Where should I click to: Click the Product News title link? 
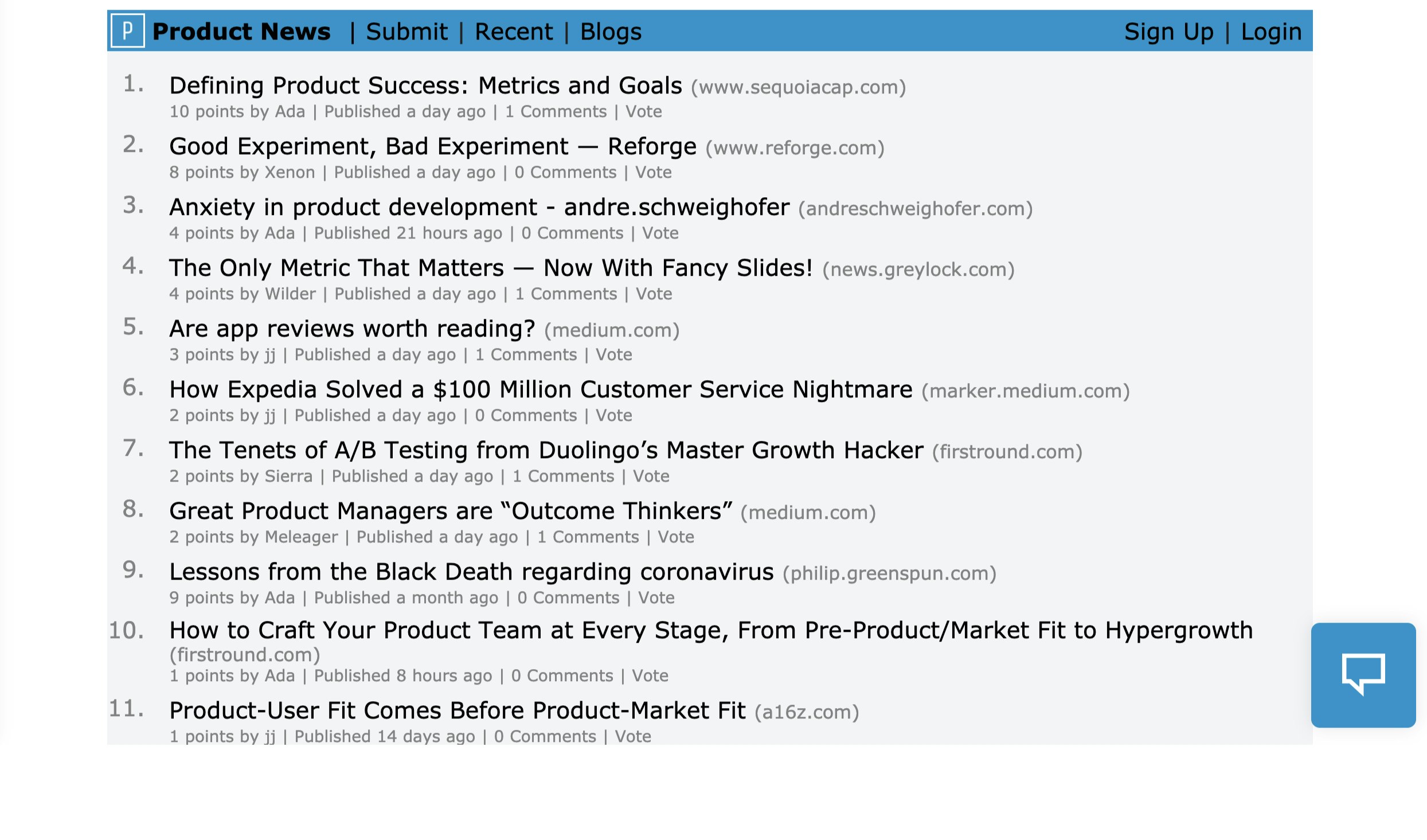click(241, 32)
